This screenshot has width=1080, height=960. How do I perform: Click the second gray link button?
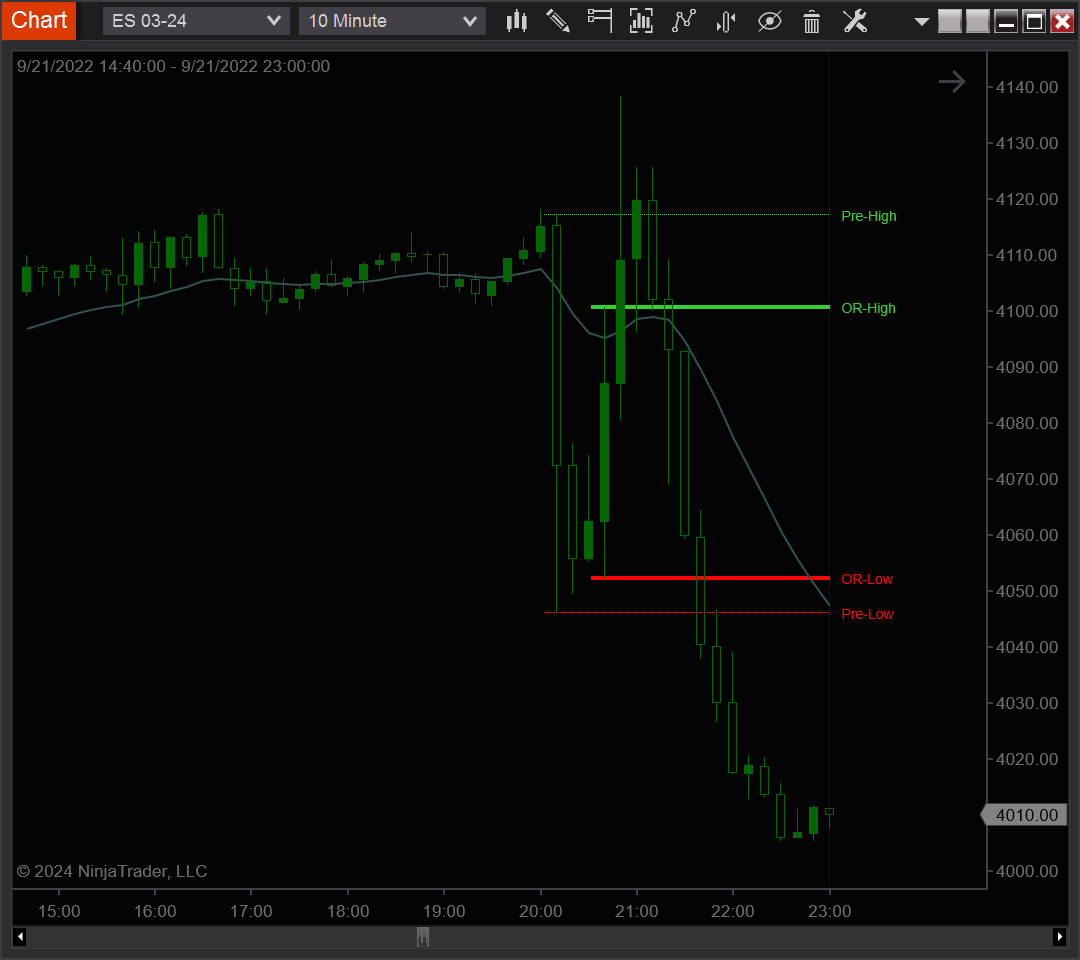(977, 21)
